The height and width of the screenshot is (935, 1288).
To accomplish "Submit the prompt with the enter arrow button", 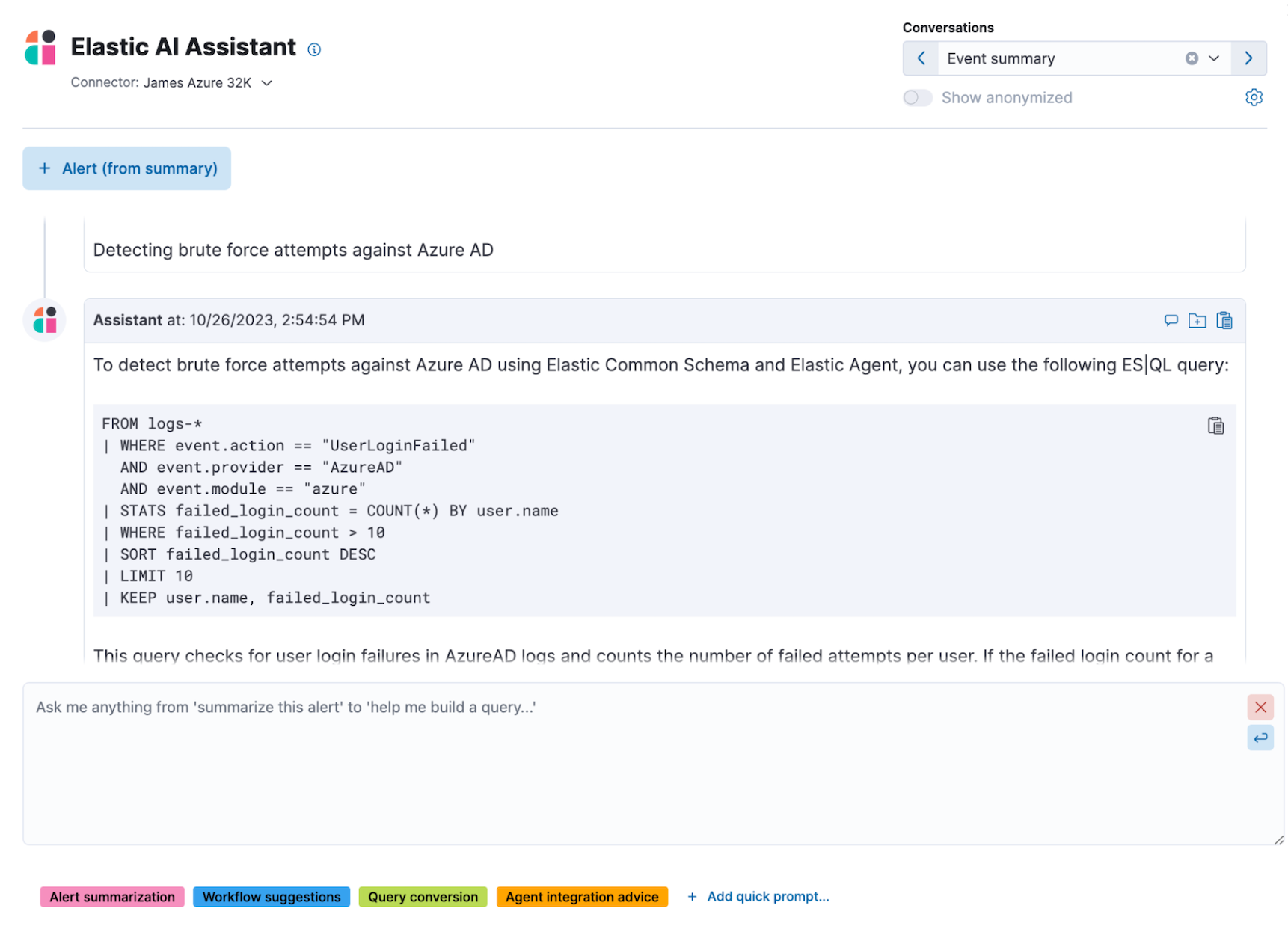I will tap(1260, 738).
